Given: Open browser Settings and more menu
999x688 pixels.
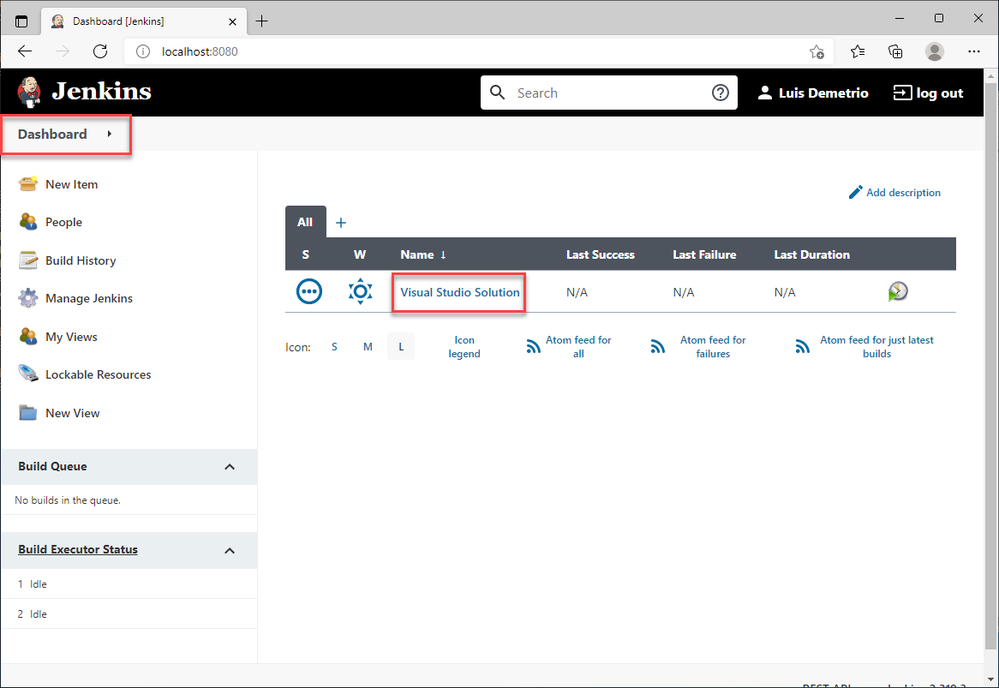Looking at the screenshot, I should [974, 52].
